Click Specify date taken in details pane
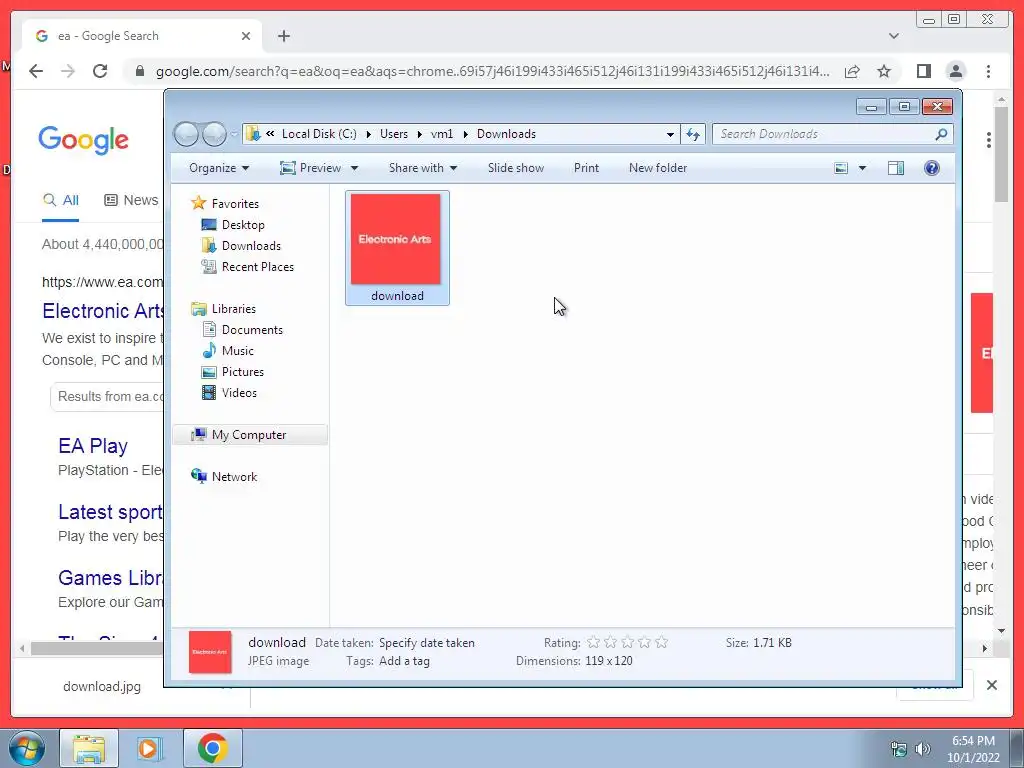 pyautogui.click(x=426, y=643)
